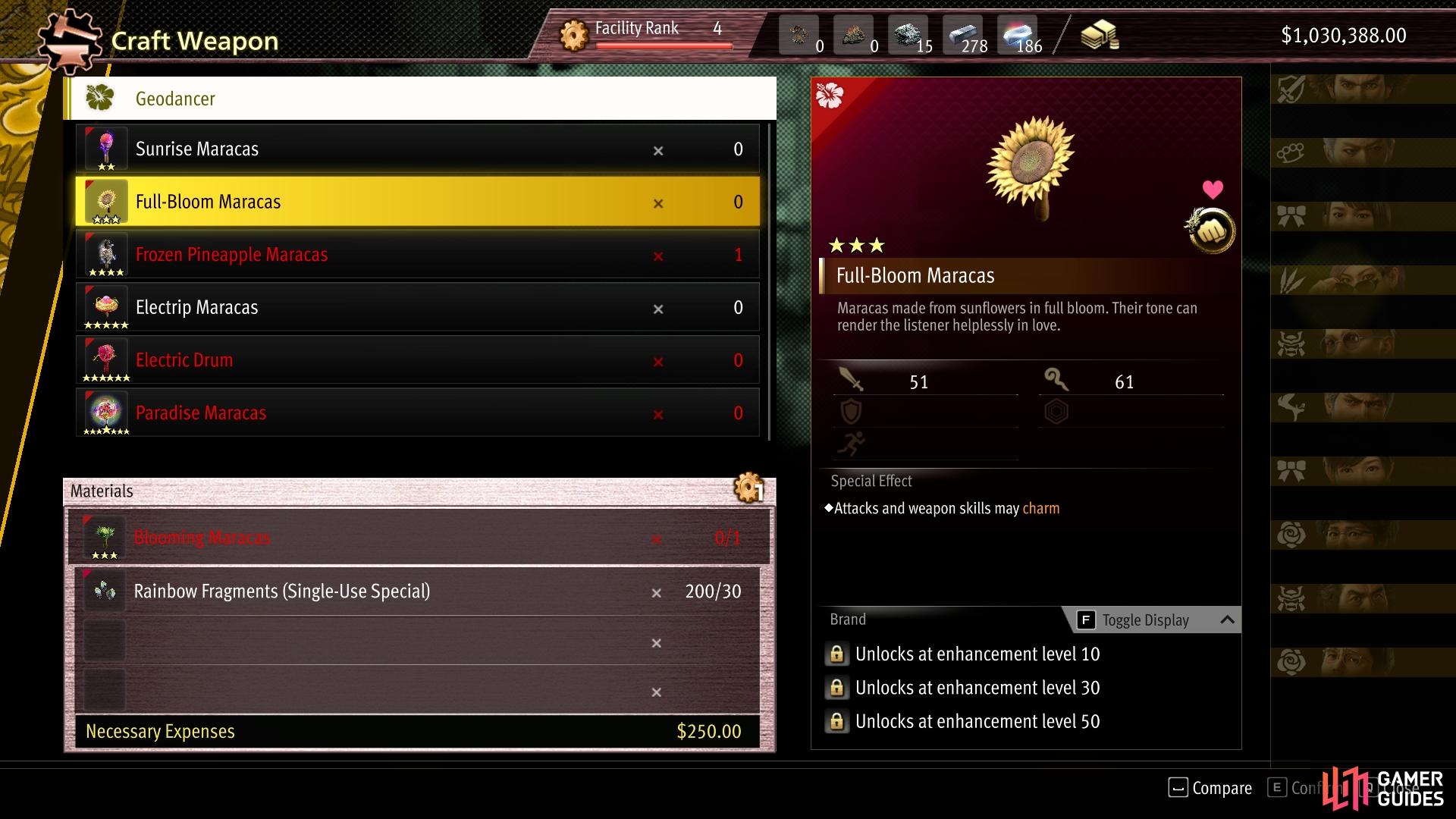Click lock for enhancement level 10 brand
This screenshot has width=1456, height=819.
836,654
